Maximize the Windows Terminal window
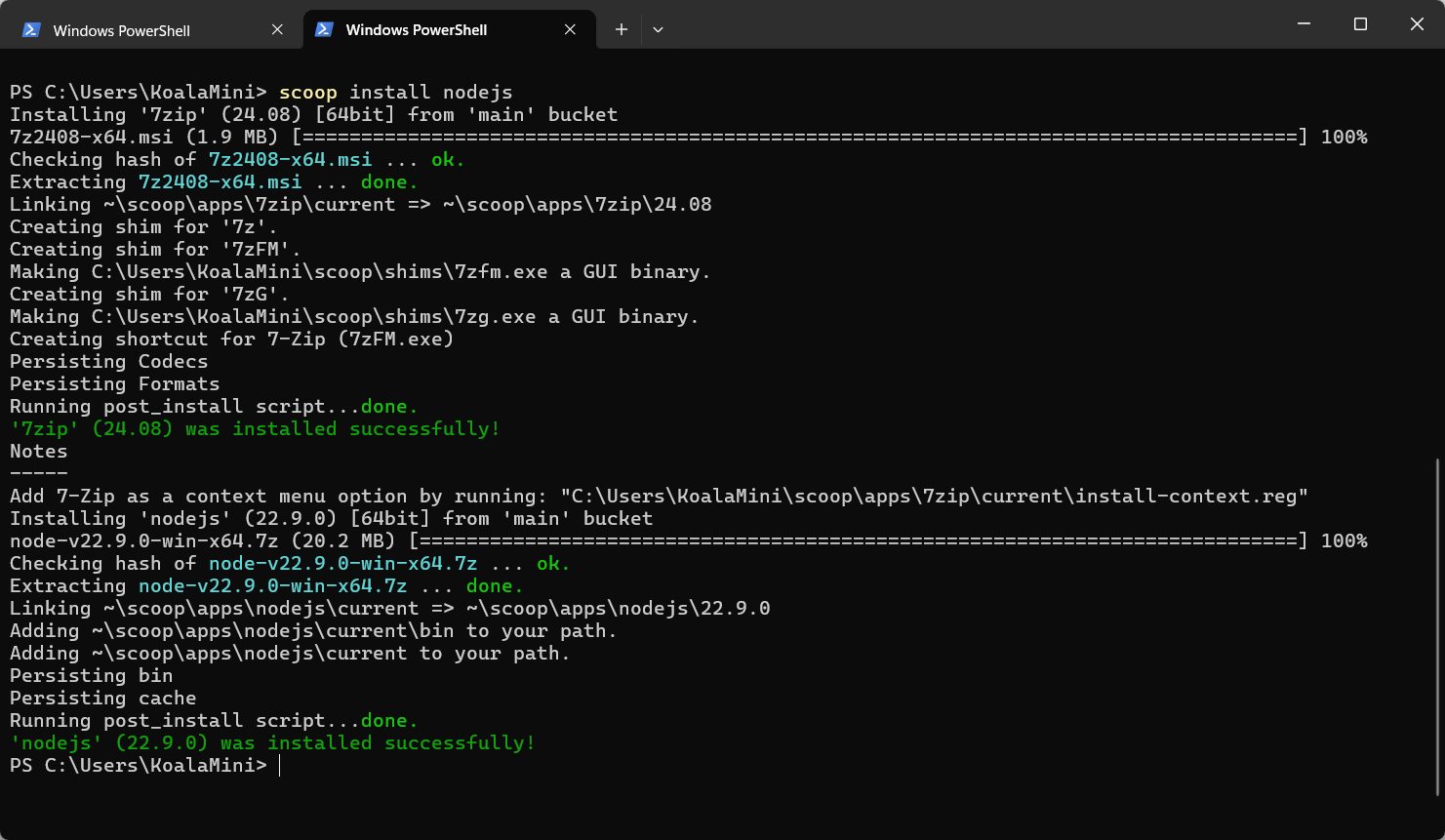 (x=1360, y=24)
